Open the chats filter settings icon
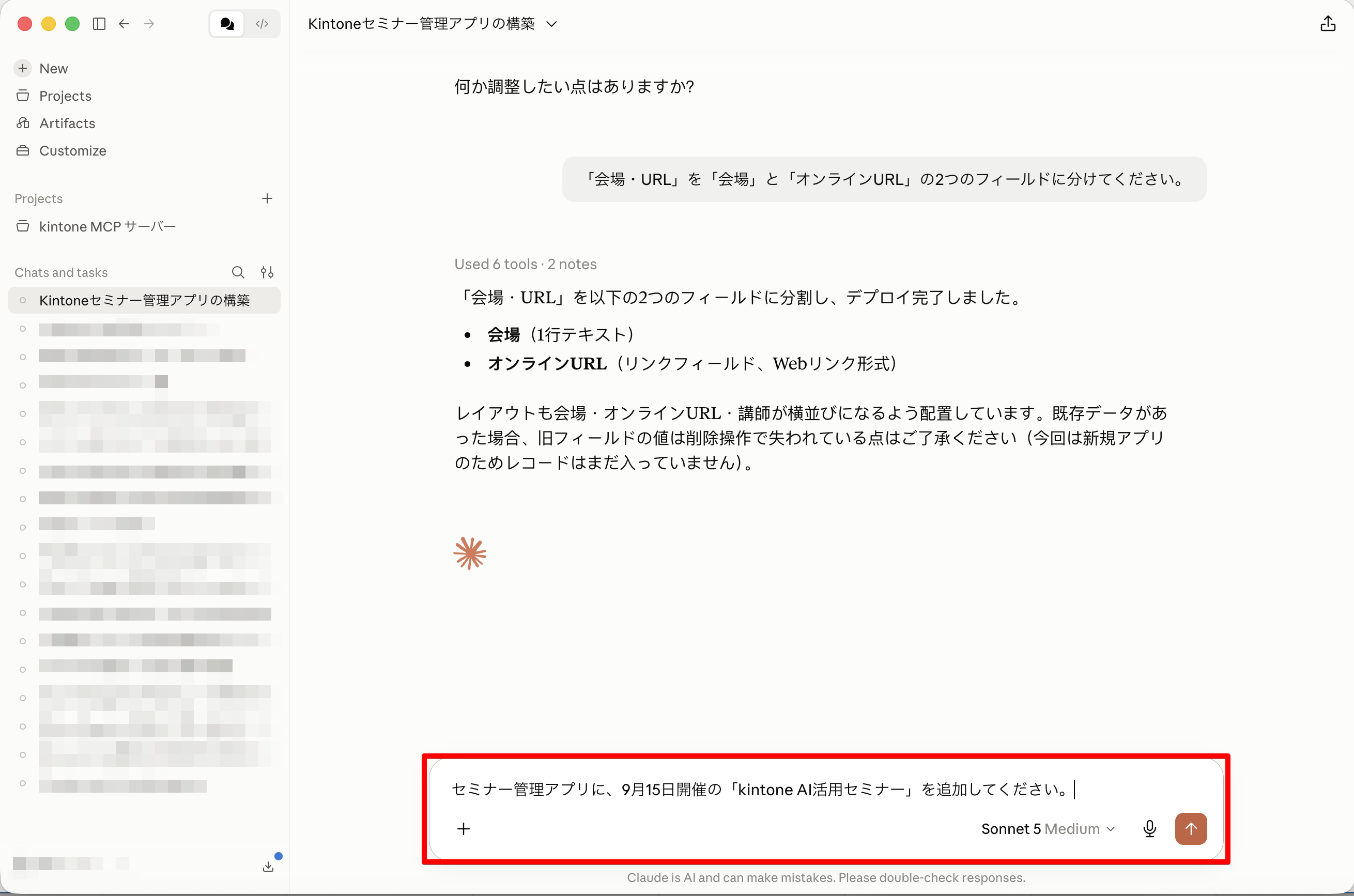Image resolution: width=1354 pixels, height=896 pixels. point(267,272)
